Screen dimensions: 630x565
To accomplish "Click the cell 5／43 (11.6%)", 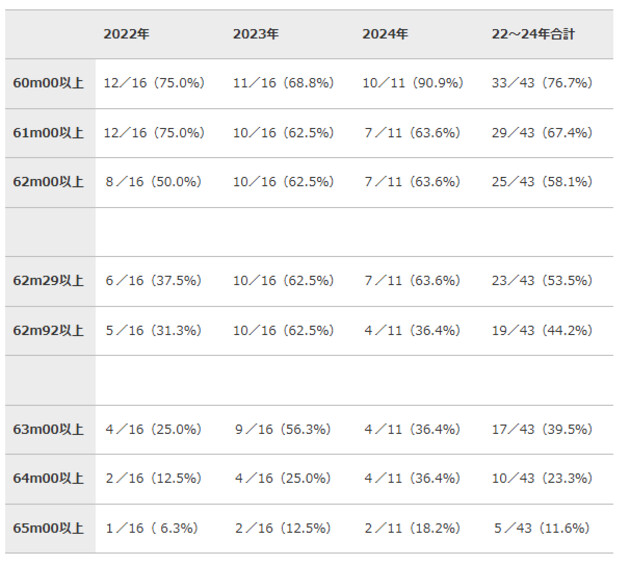I will [540, 528].
